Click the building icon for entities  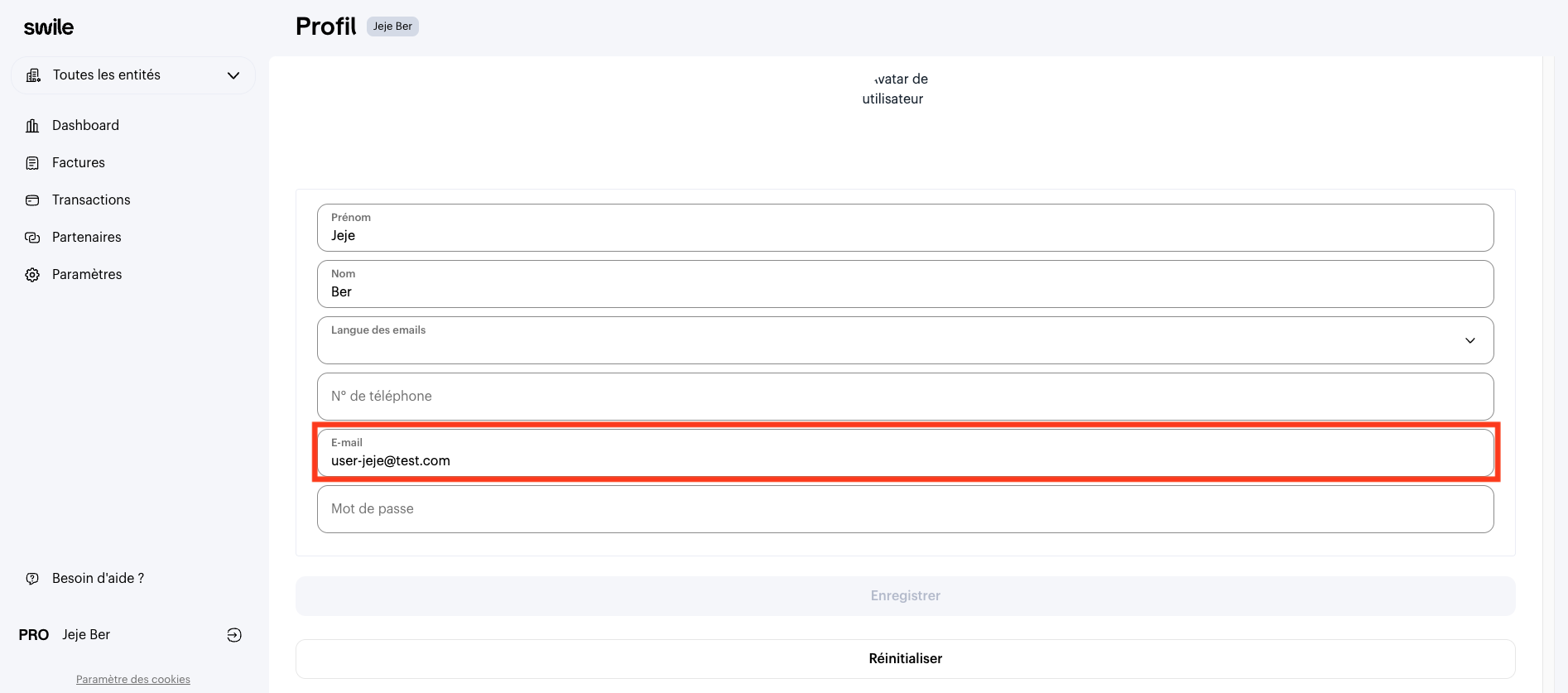point(33,75)
